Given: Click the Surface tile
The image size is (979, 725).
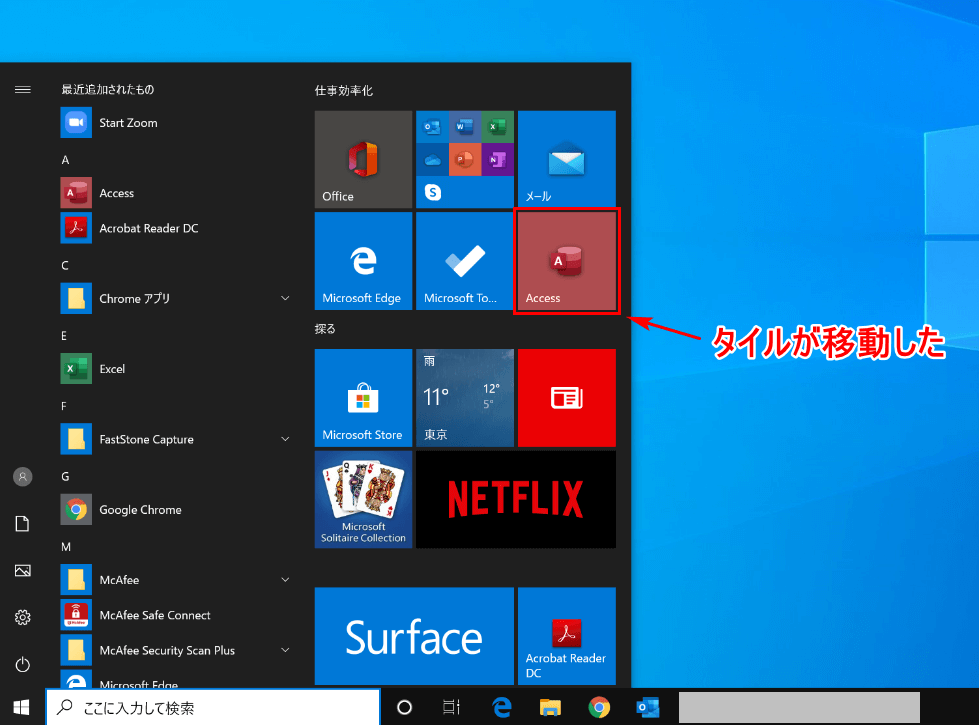Looking at the screenshot, I should click(414, 636).
